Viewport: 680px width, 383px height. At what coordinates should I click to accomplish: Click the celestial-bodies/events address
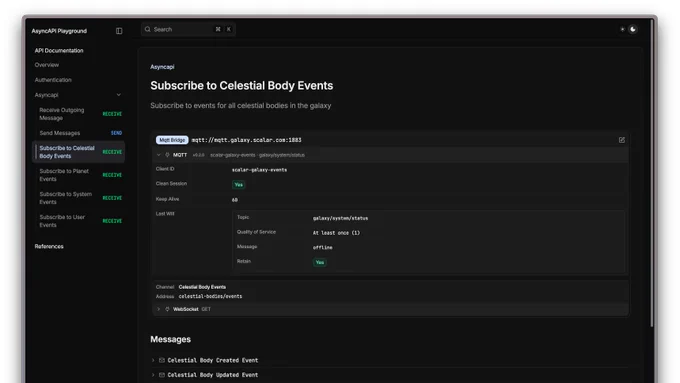pos(210,297)
